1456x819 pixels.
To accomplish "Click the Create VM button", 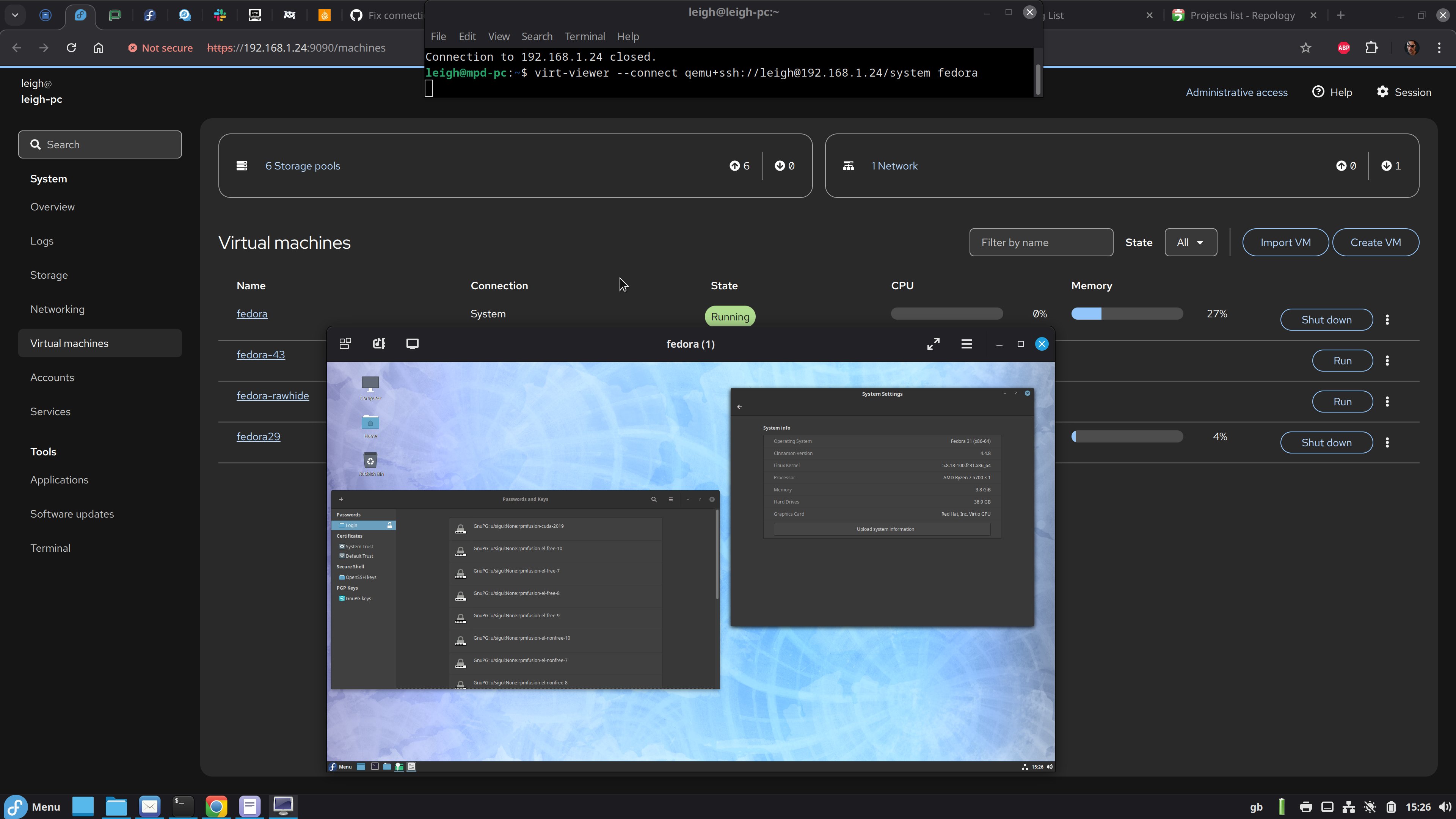I will tap(1375, 243).
